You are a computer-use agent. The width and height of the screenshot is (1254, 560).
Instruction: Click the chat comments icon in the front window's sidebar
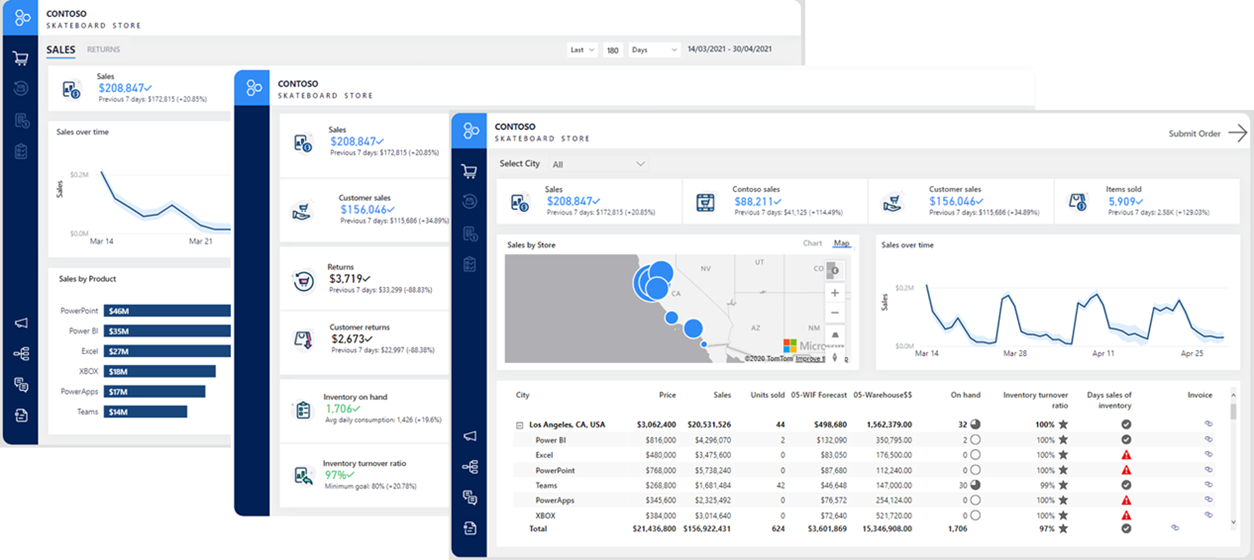[469, 497]
